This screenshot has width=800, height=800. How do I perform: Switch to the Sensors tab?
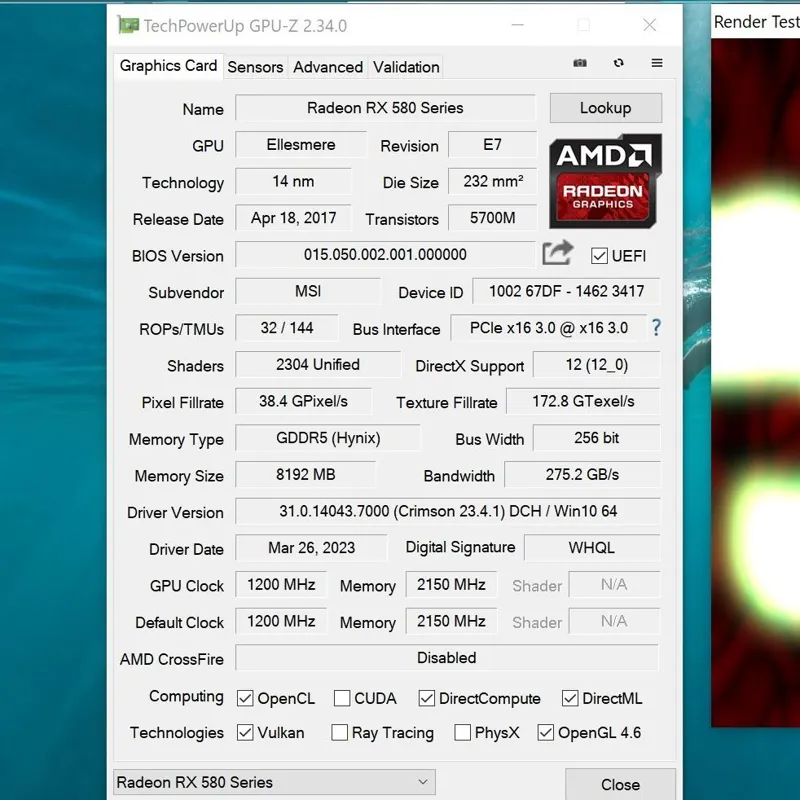[255, 67]
